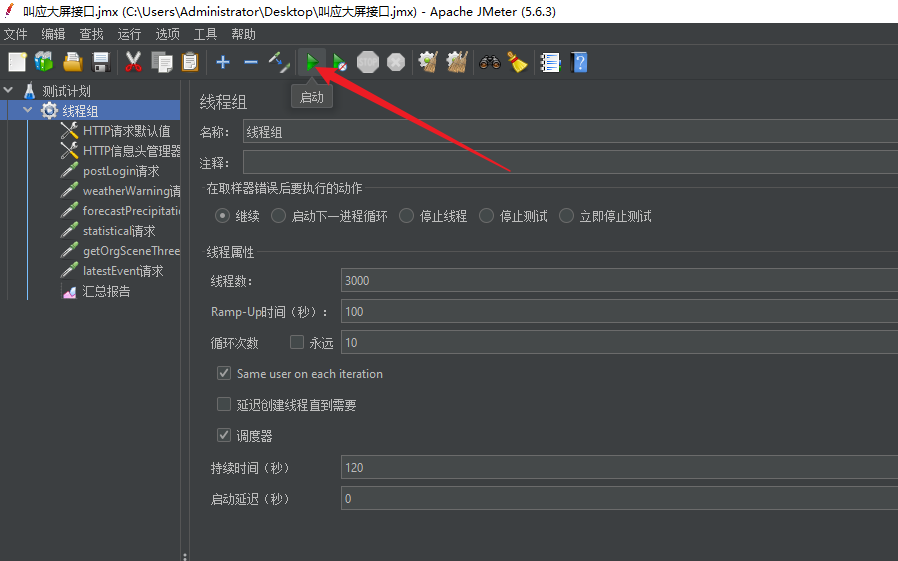Image resolution: width=898 pixels, height=561 pixels.
Task: Toggle the 永远 loop checkbox
Action: (297, 342)
